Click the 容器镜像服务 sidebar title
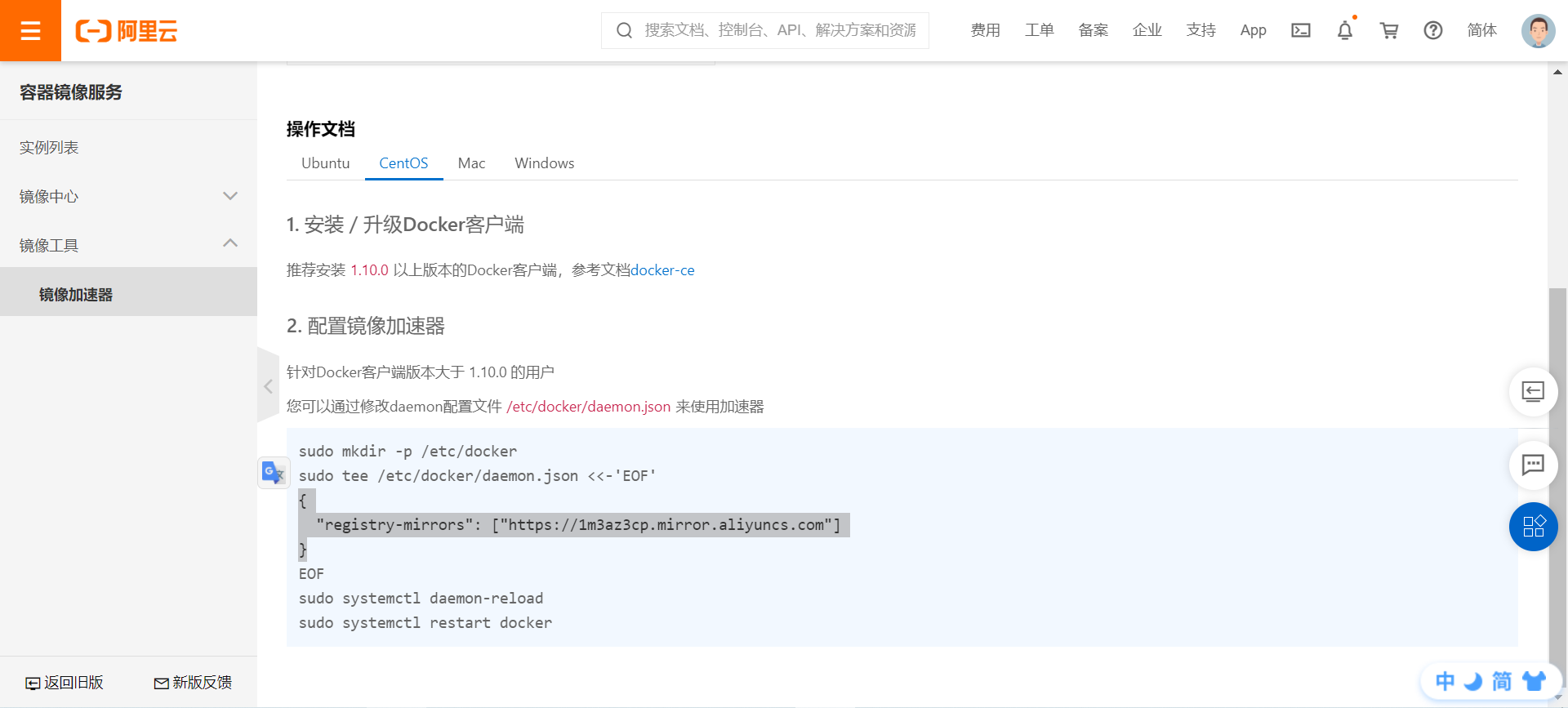 (71, 92)
